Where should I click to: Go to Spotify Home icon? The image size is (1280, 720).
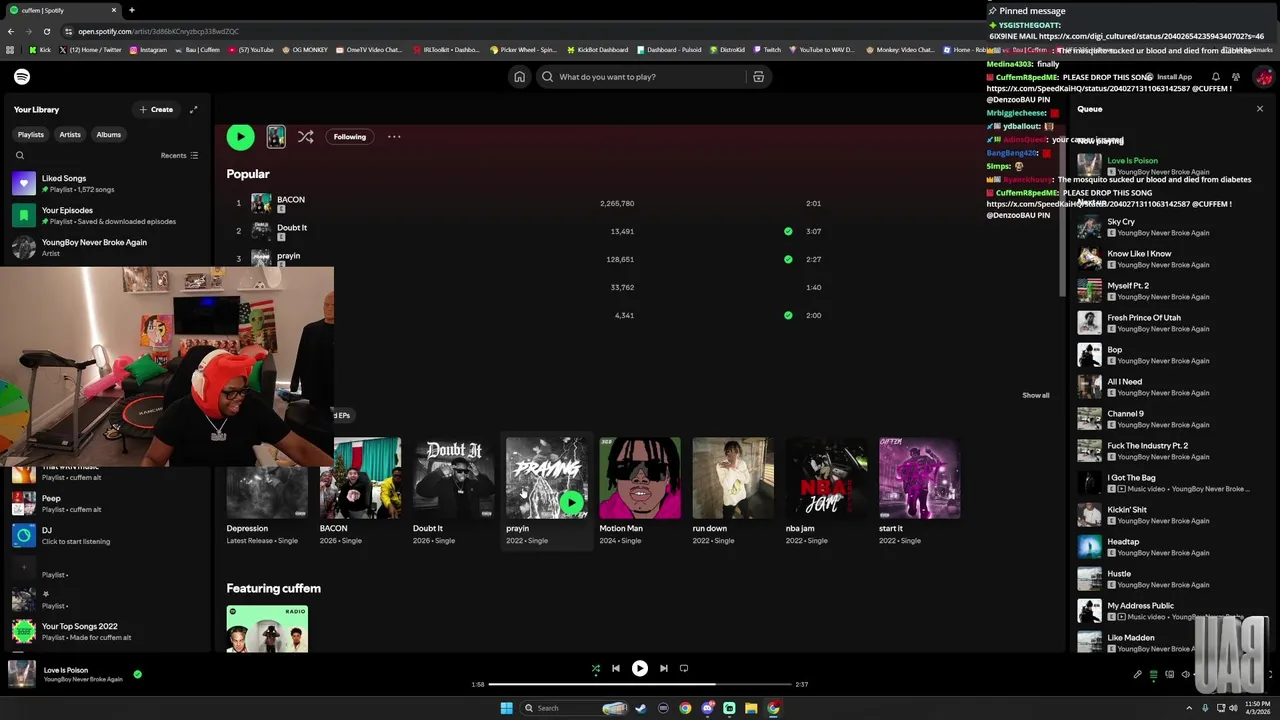519,77
